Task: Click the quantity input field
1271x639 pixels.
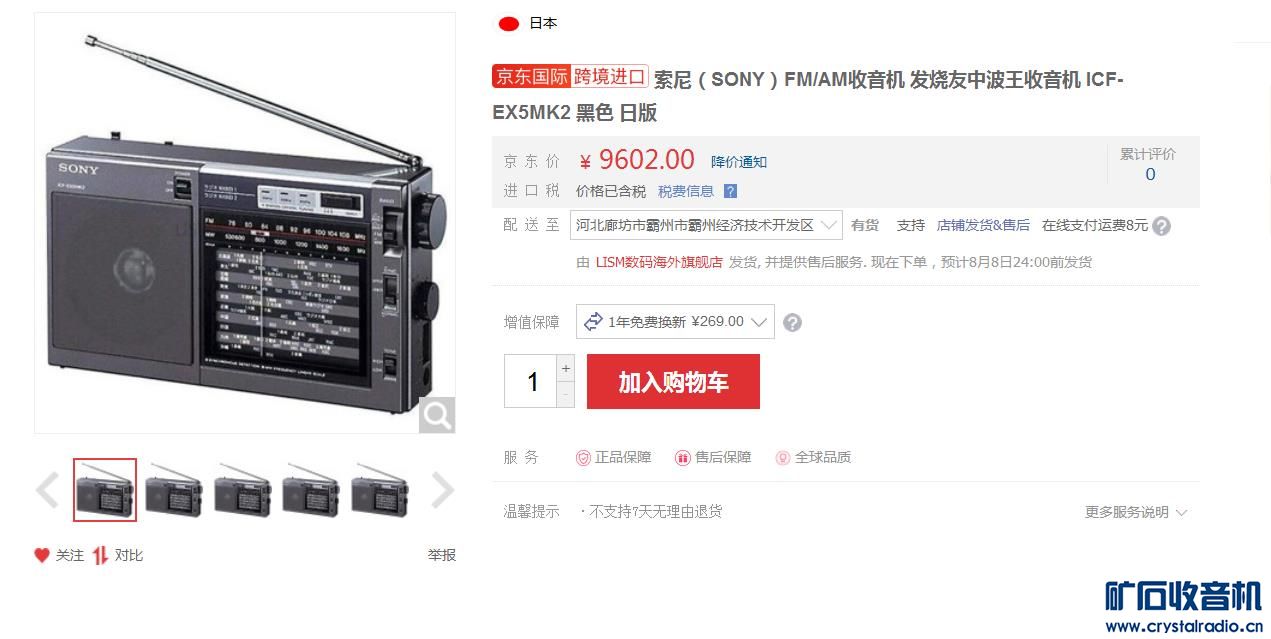Action: click(x=530, y=381)
